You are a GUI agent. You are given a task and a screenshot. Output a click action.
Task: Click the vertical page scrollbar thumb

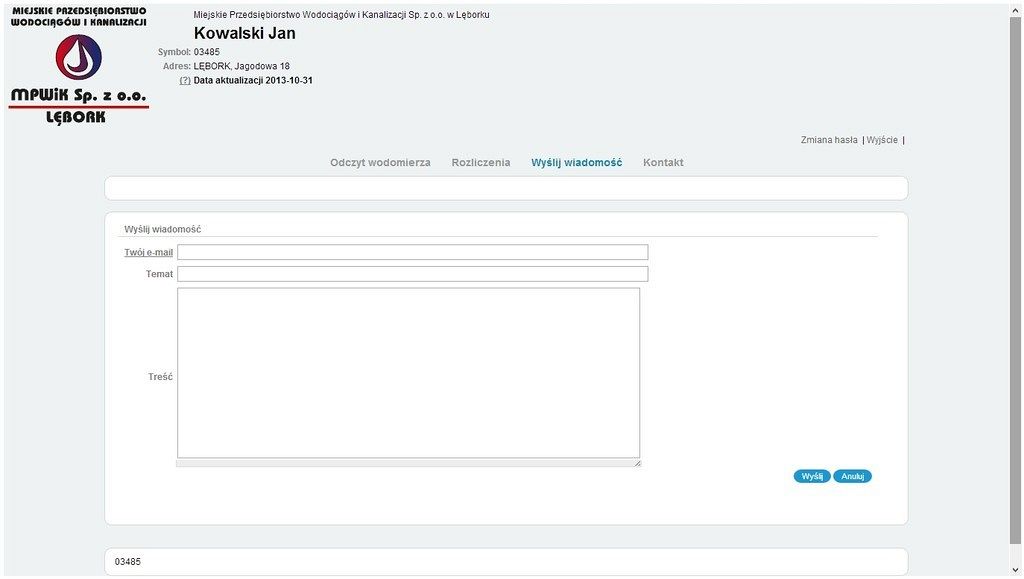coord(1015,270)
